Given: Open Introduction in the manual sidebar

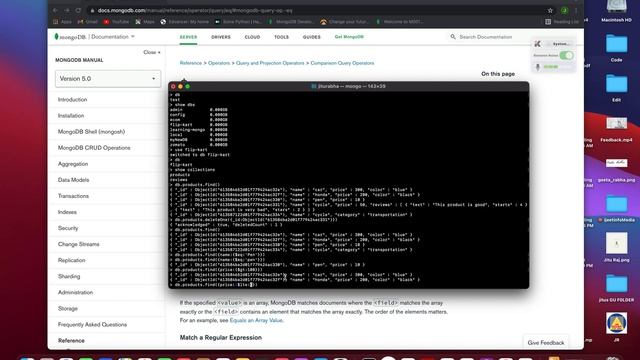Looking at the screenshot, I should pyautogui.click(x=72, y=100).
